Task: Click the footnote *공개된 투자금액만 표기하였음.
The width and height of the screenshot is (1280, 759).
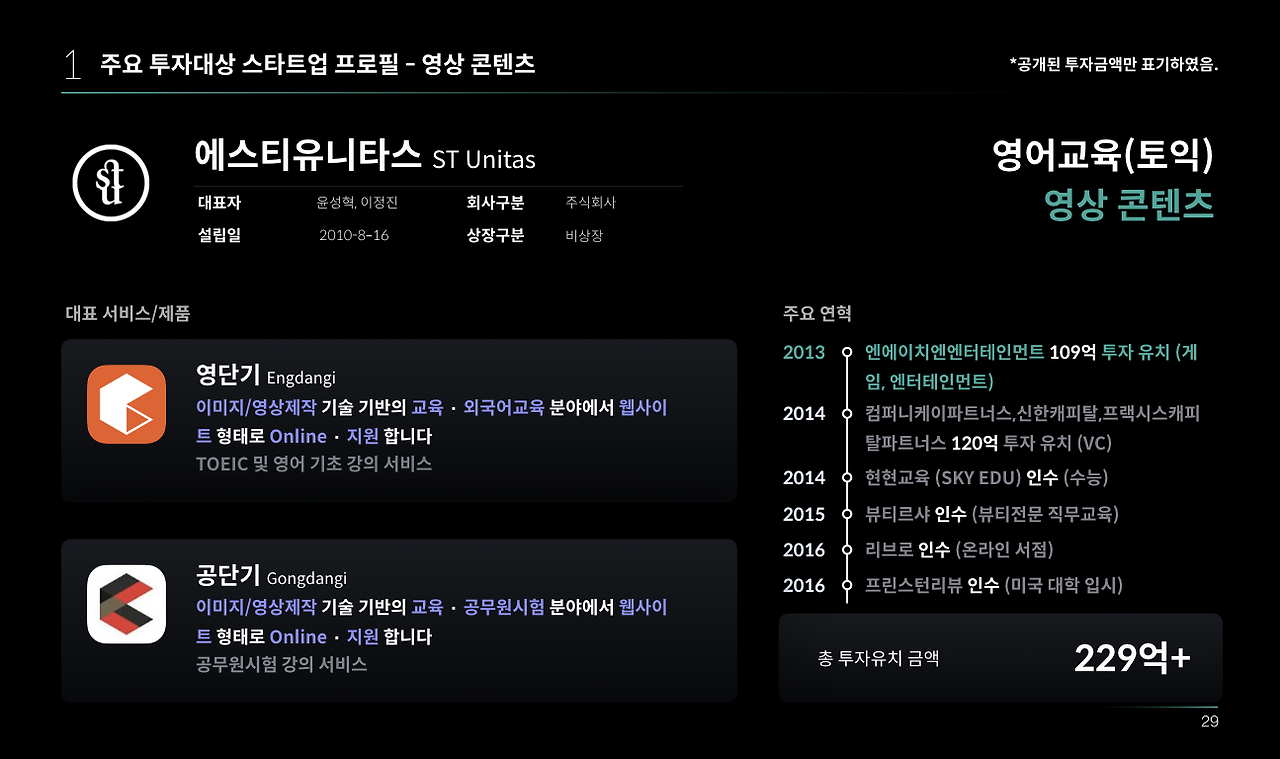Action: point(1114,65)
